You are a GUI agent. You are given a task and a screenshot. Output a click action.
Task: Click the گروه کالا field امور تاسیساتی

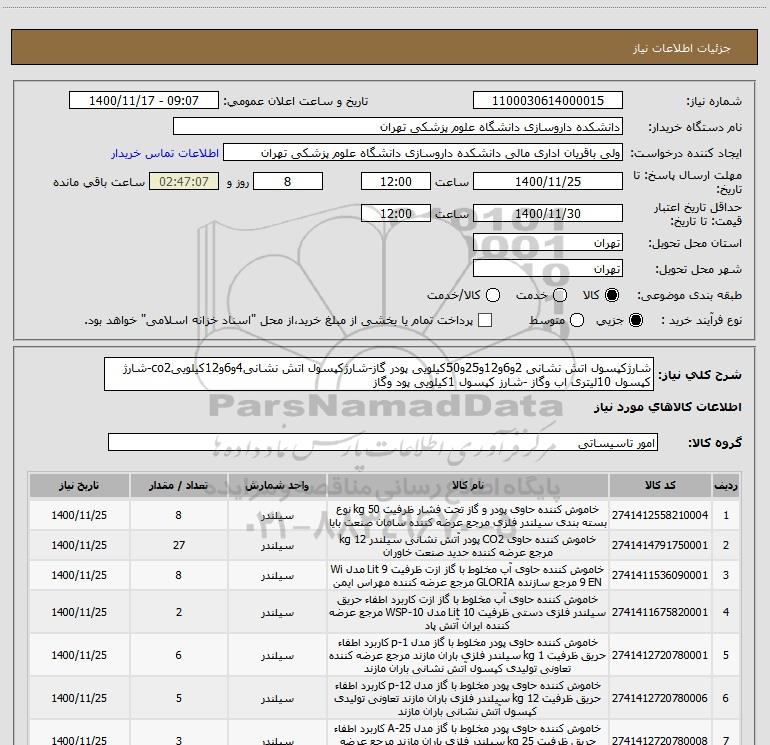click(383, 442)
